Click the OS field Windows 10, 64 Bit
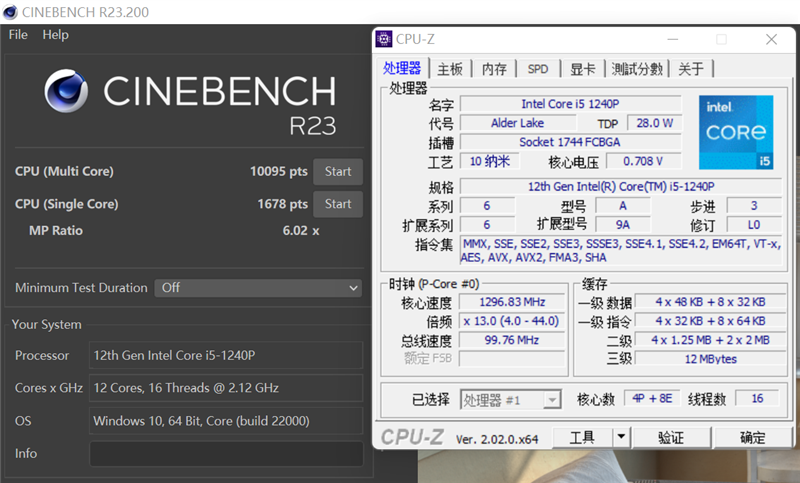800x483 pixels. (227, 421)
